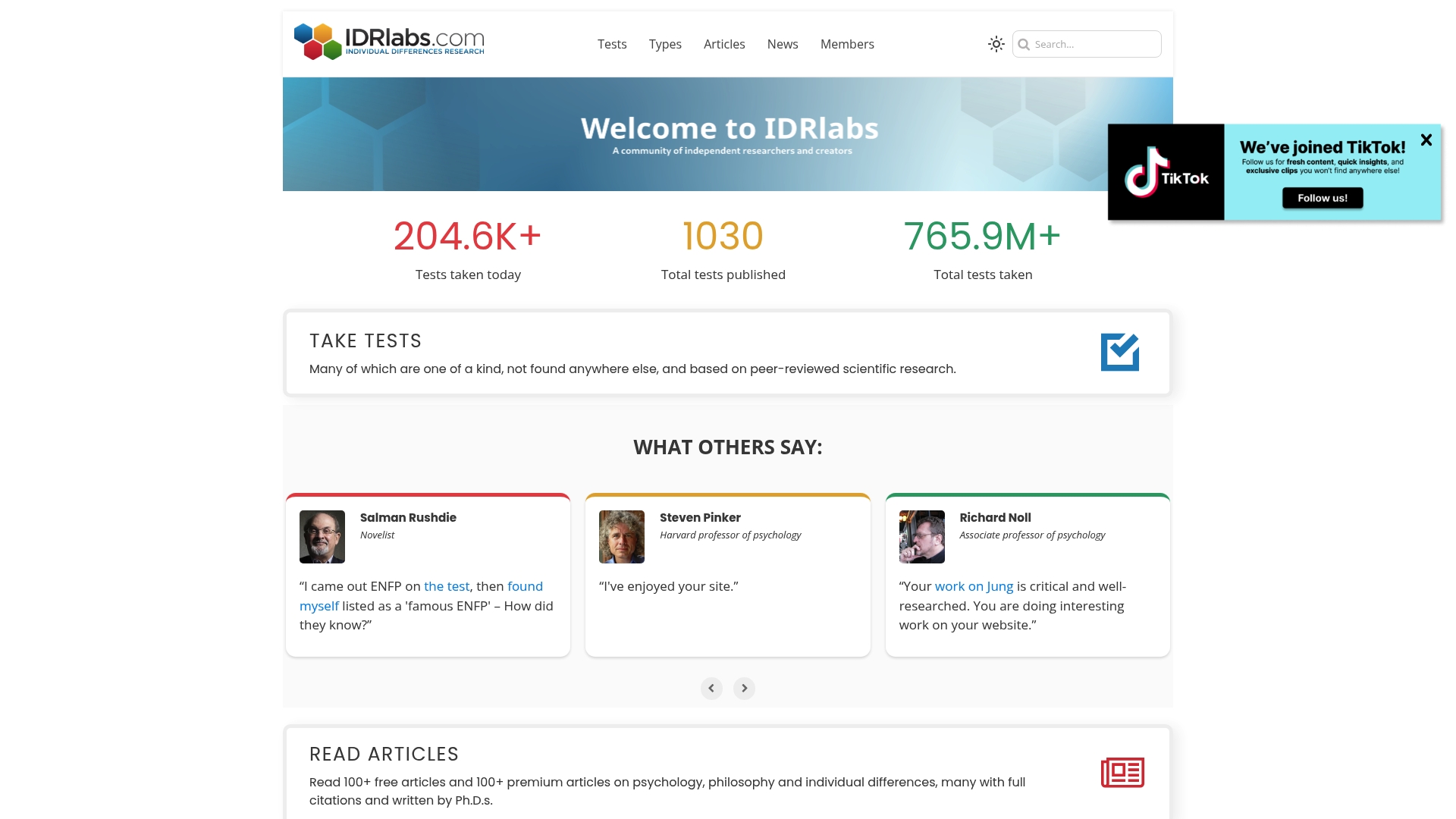Expand the Types navigation section
The height and width of the screenshot is (819, 1456).
click(x=665, y=44)
